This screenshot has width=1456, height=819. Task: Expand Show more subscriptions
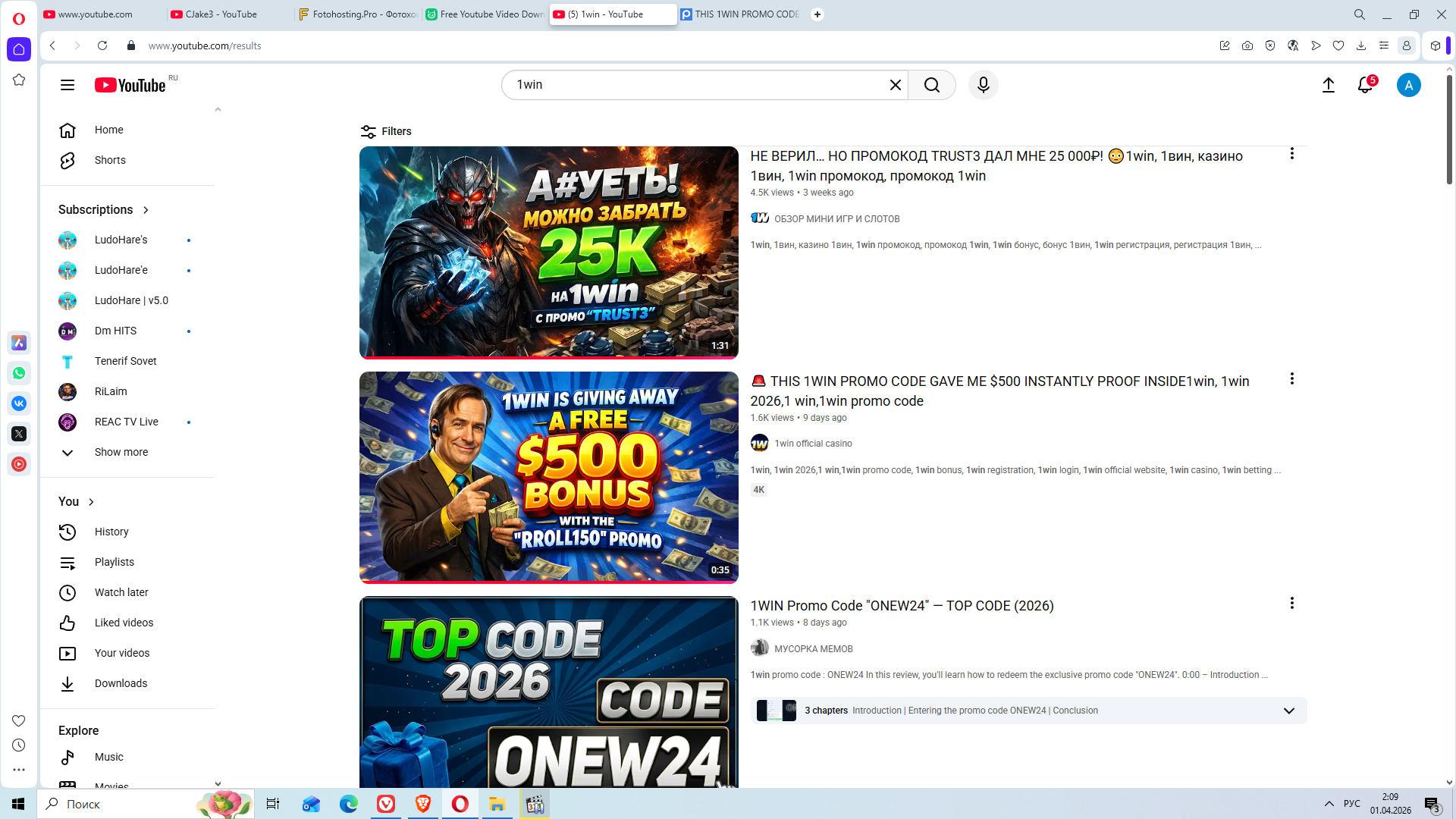tap(121, 452)
